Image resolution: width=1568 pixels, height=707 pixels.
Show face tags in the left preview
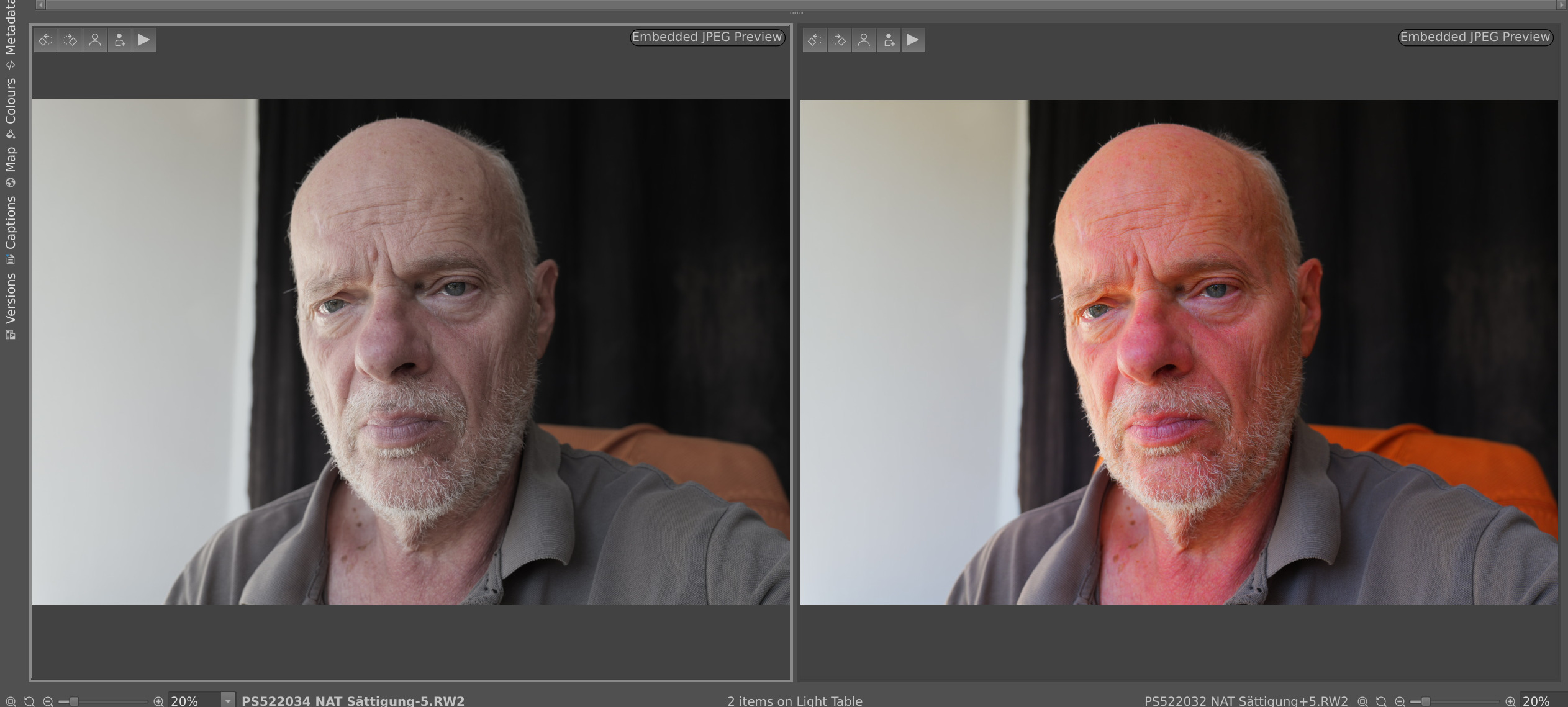pyautogui.click(x=95, y=40)
